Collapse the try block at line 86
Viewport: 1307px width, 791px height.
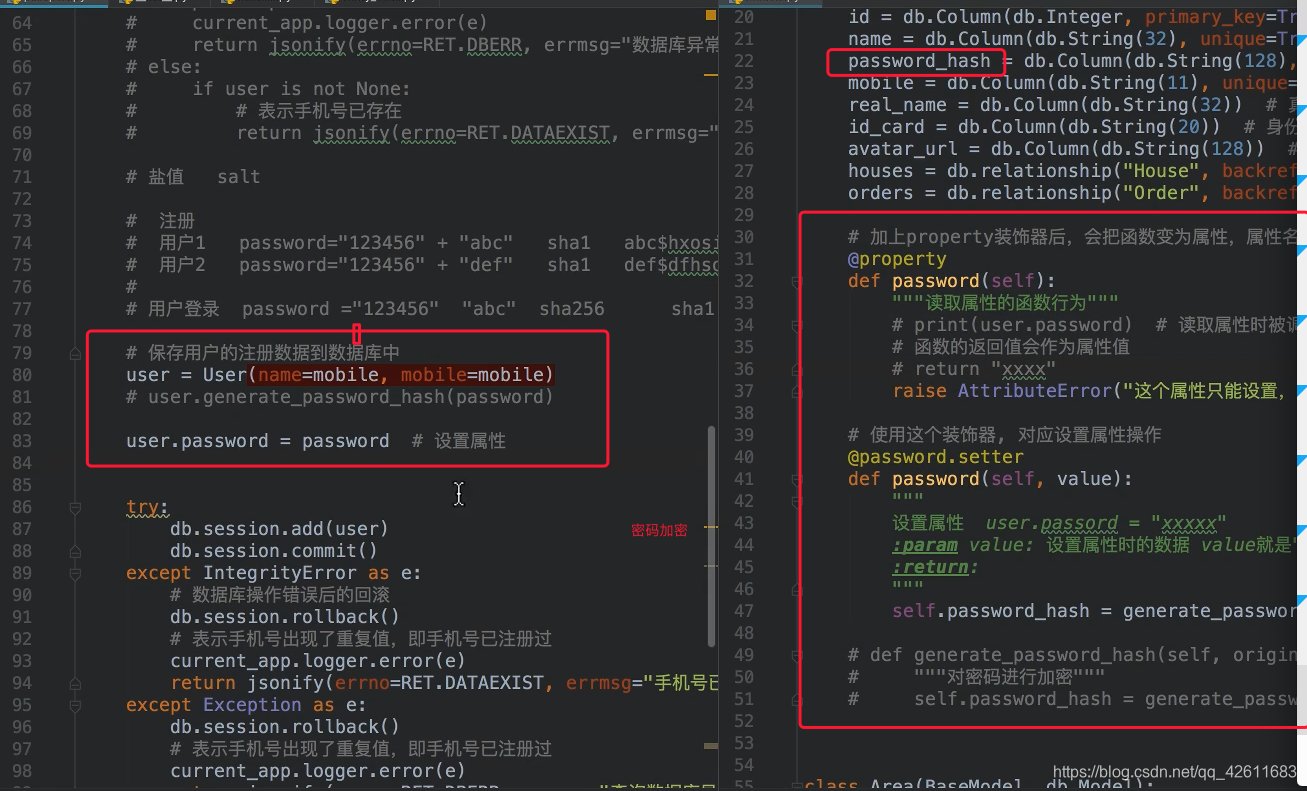point(74,507)
